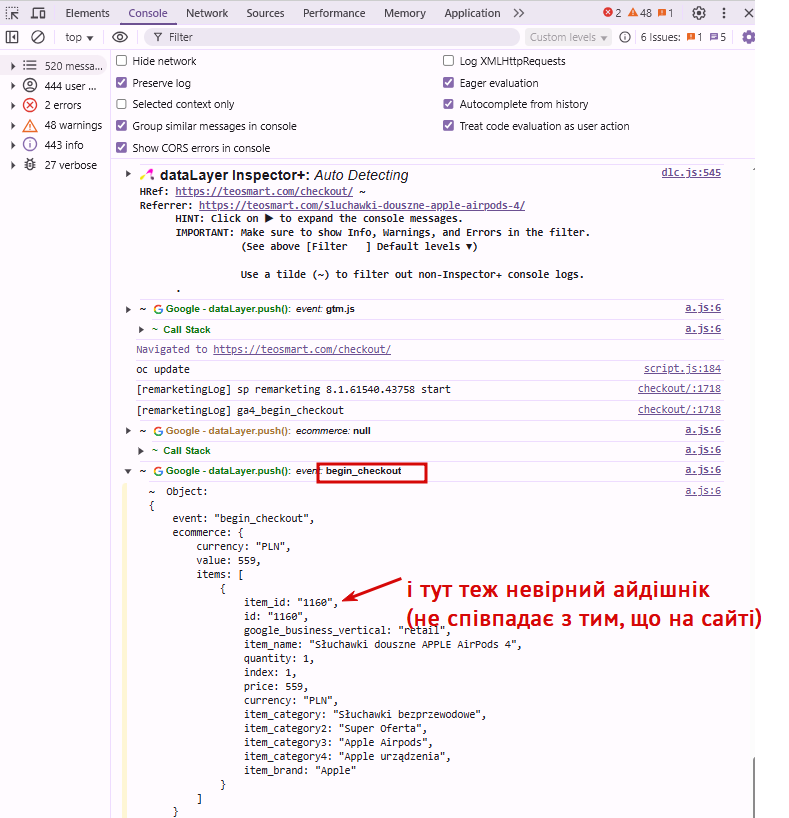Click the console vertical scrollbar
Screen dimensions: 789x818
pyautogui.click(x=753, y=788)
